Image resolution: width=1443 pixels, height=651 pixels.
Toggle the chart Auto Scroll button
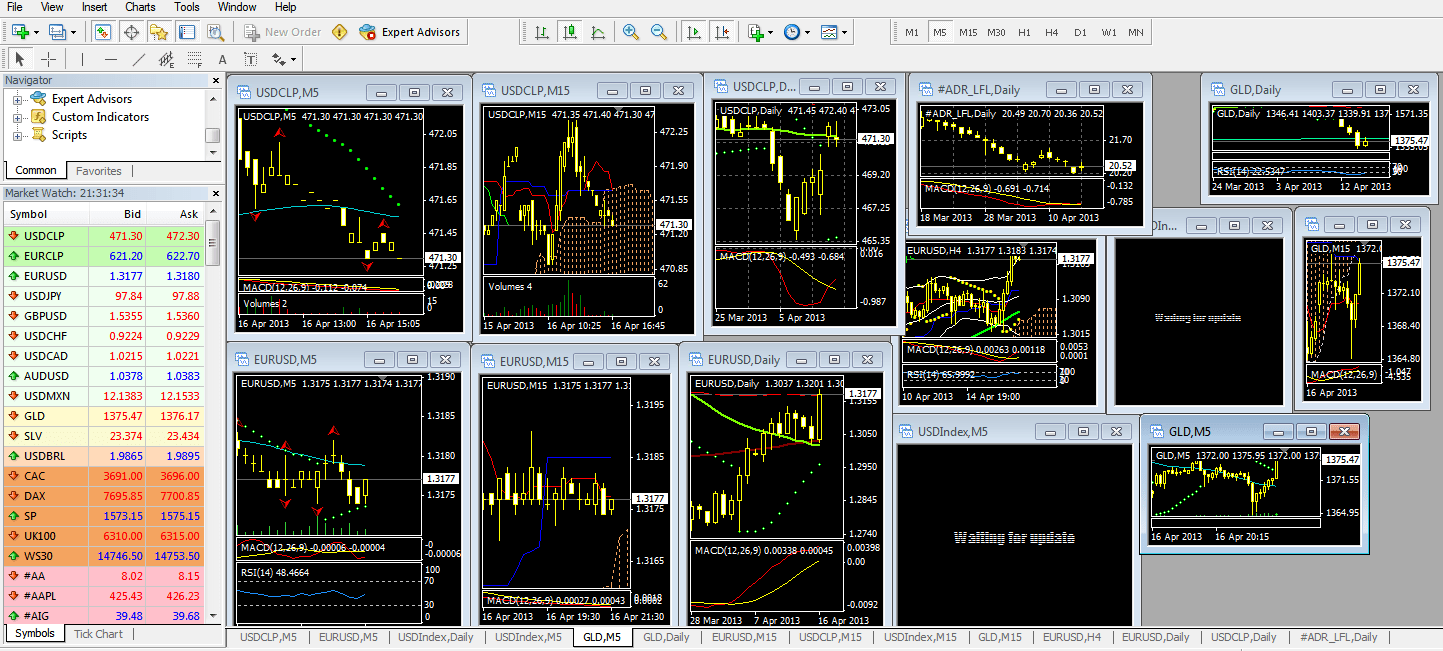693,32
